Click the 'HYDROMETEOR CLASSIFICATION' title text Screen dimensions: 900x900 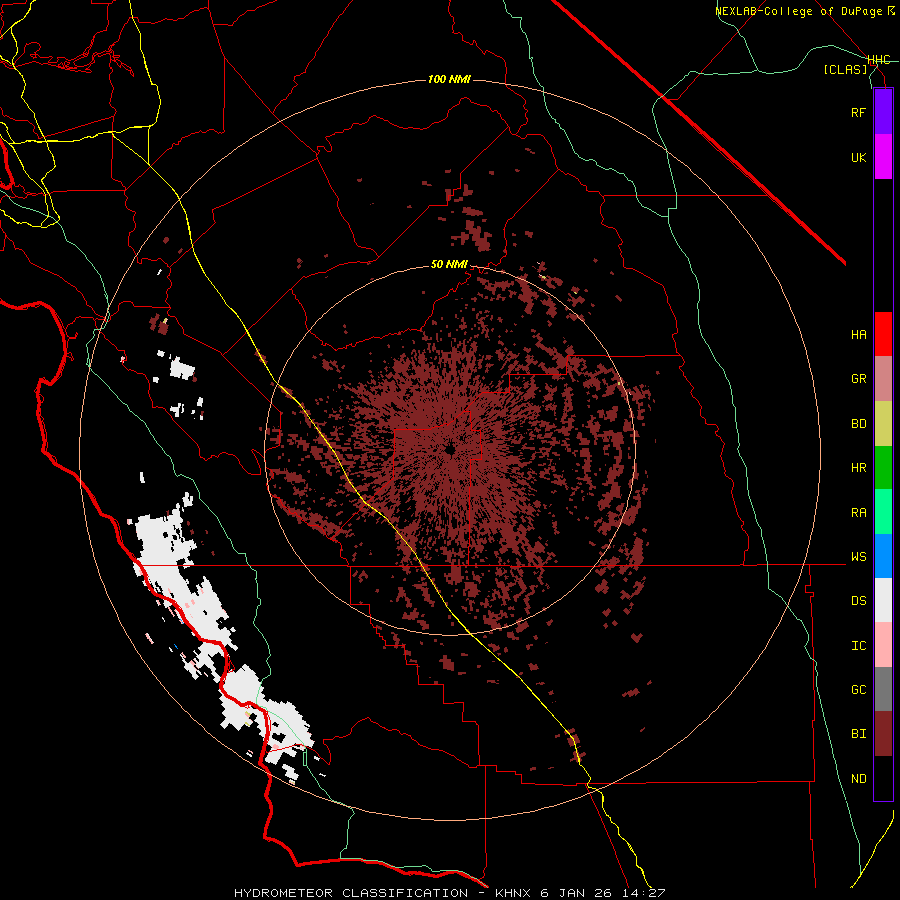point(351,893)
